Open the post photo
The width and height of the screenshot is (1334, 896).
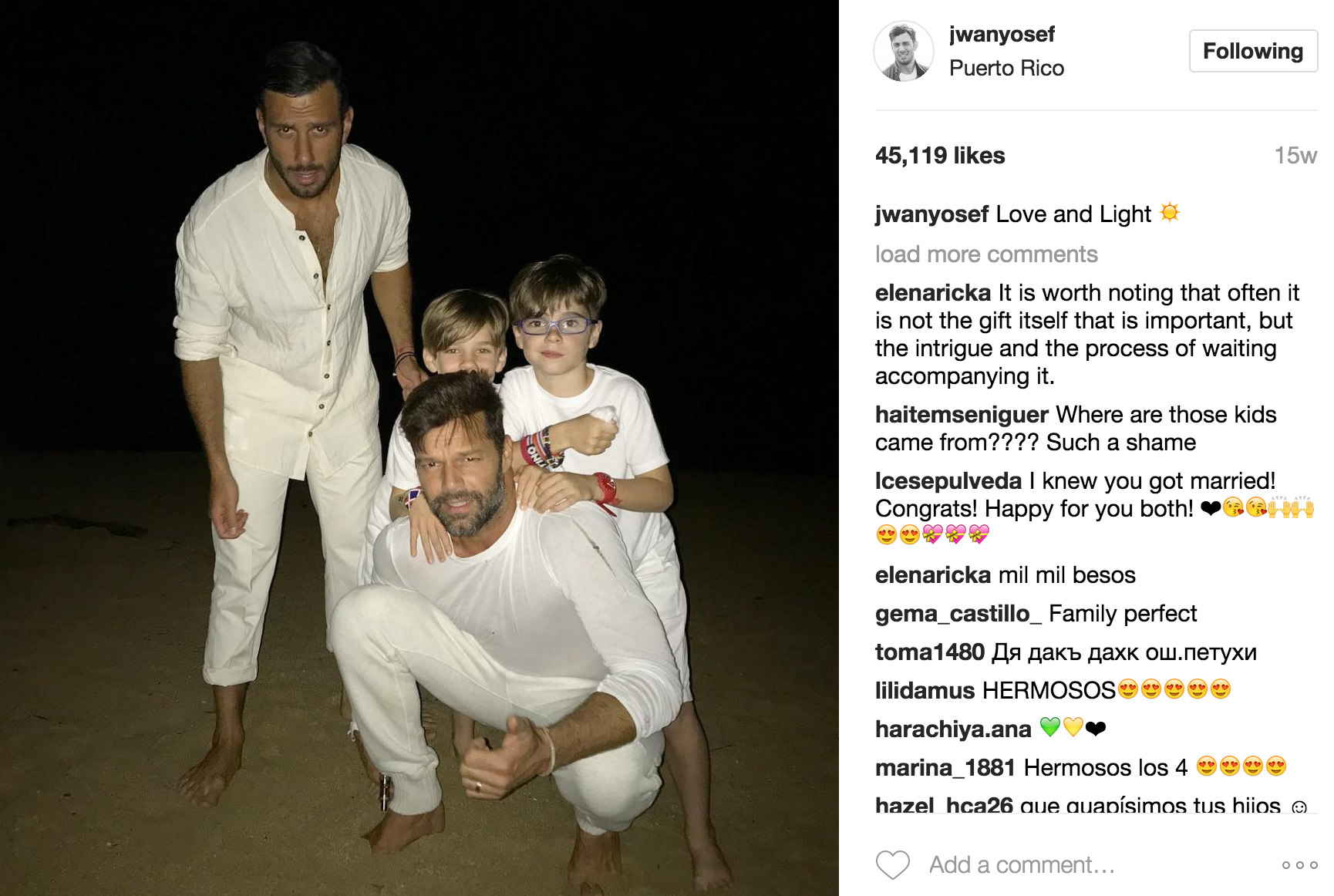coord(419,448)
